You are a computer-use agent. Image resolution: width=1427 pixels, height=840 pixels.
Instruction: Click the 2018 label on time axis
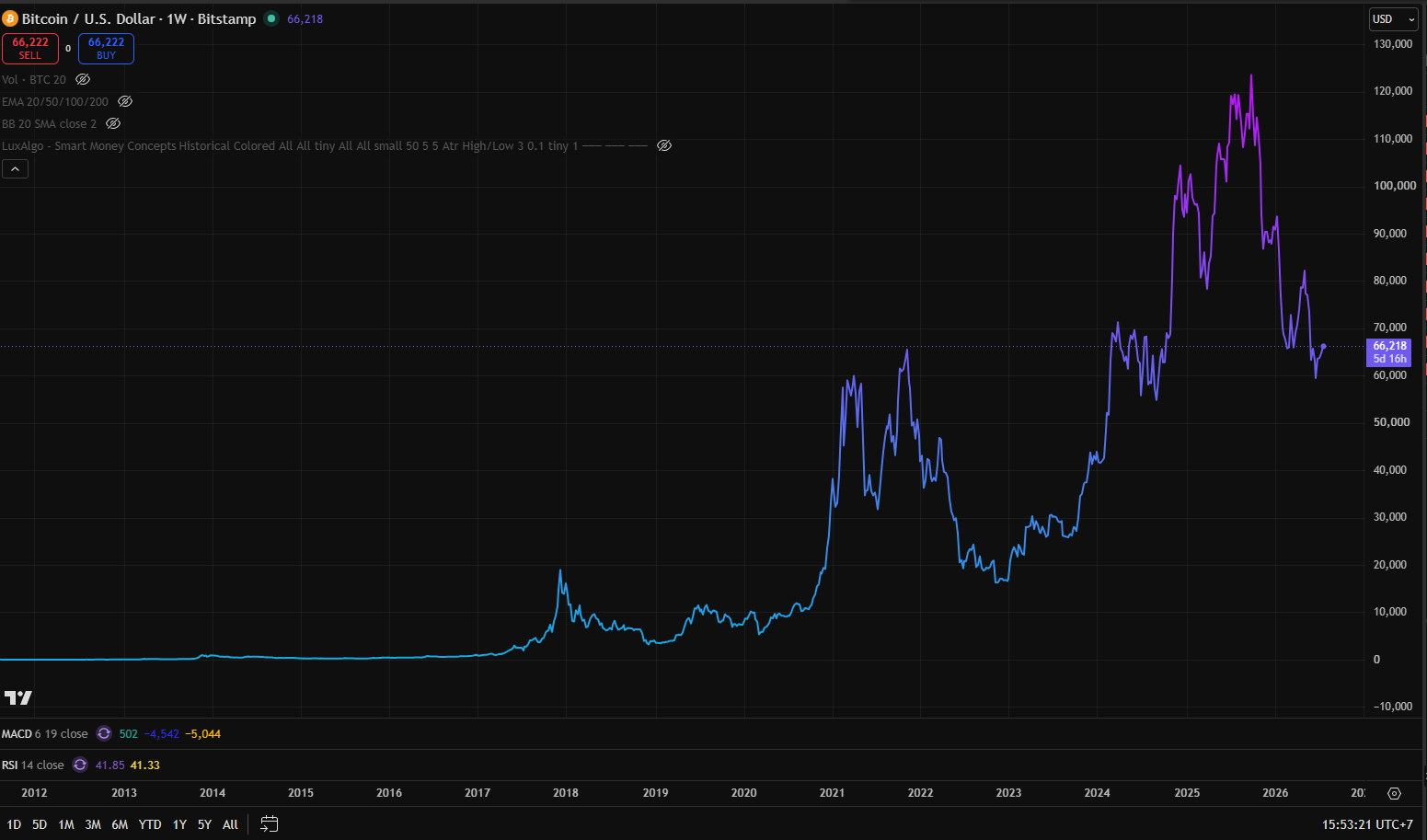pyautogui.click(x=566, y=792)
